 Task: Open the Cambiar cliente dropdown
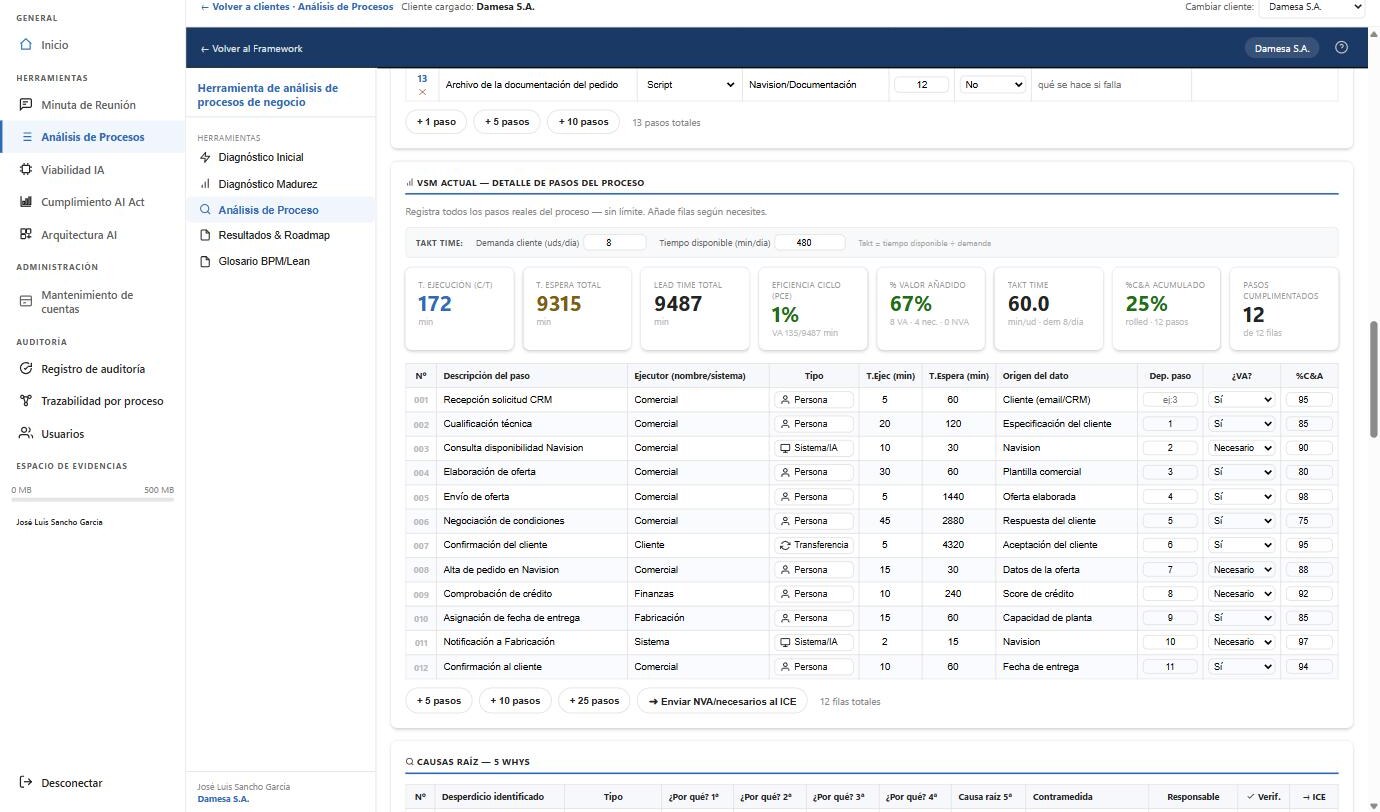pos(1312,7)
